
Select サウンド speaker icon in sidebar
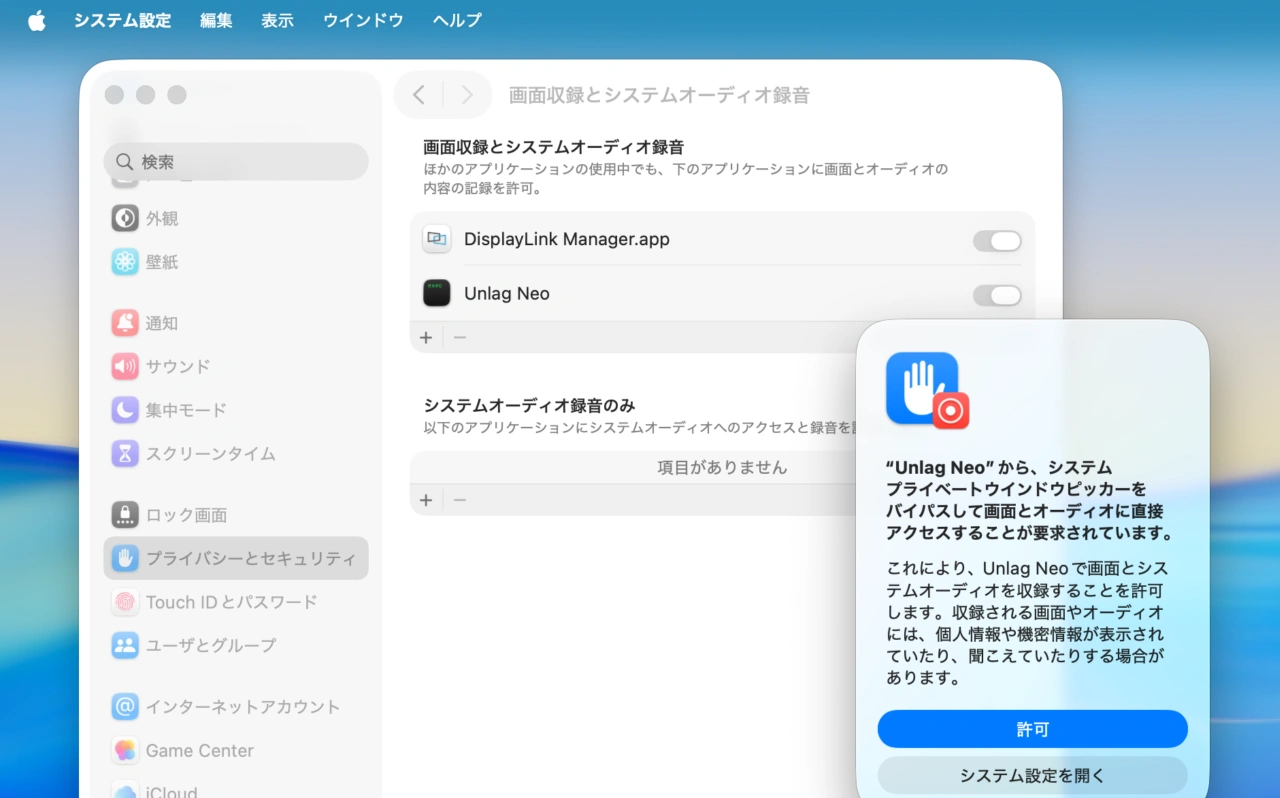tap(125, 366)
